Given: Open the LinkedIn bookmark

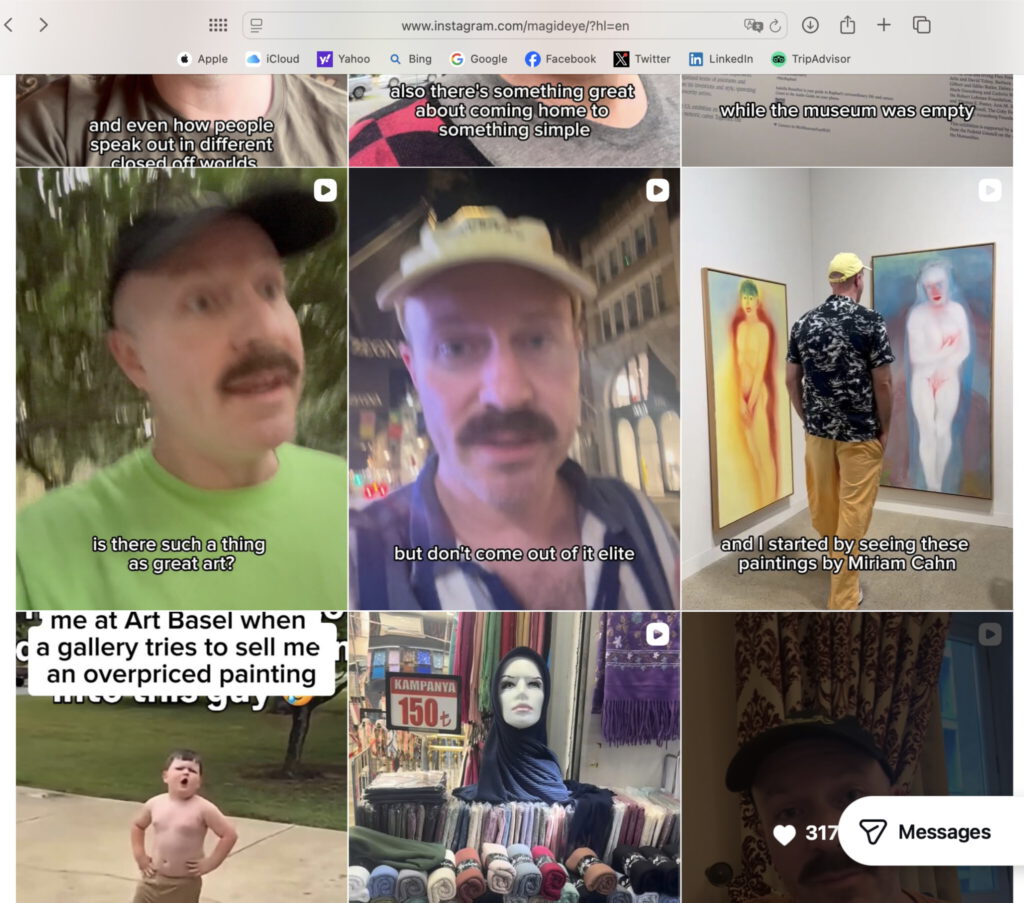Looking at the screenshot, I should (721, 59).
